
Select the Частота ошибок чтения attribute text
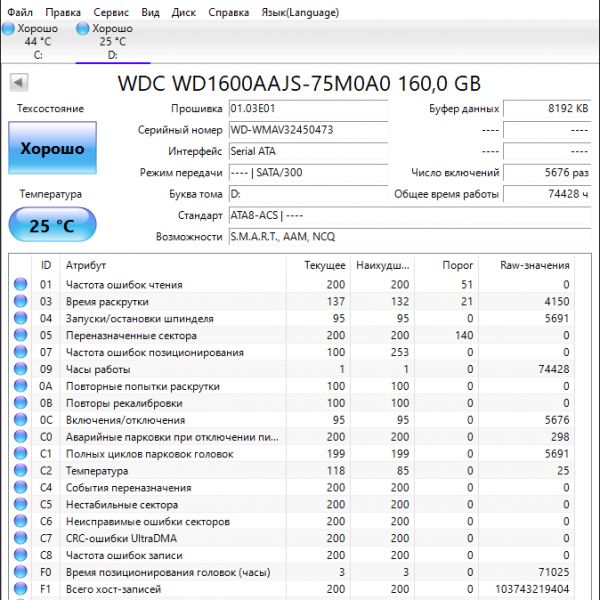(124, 285)
